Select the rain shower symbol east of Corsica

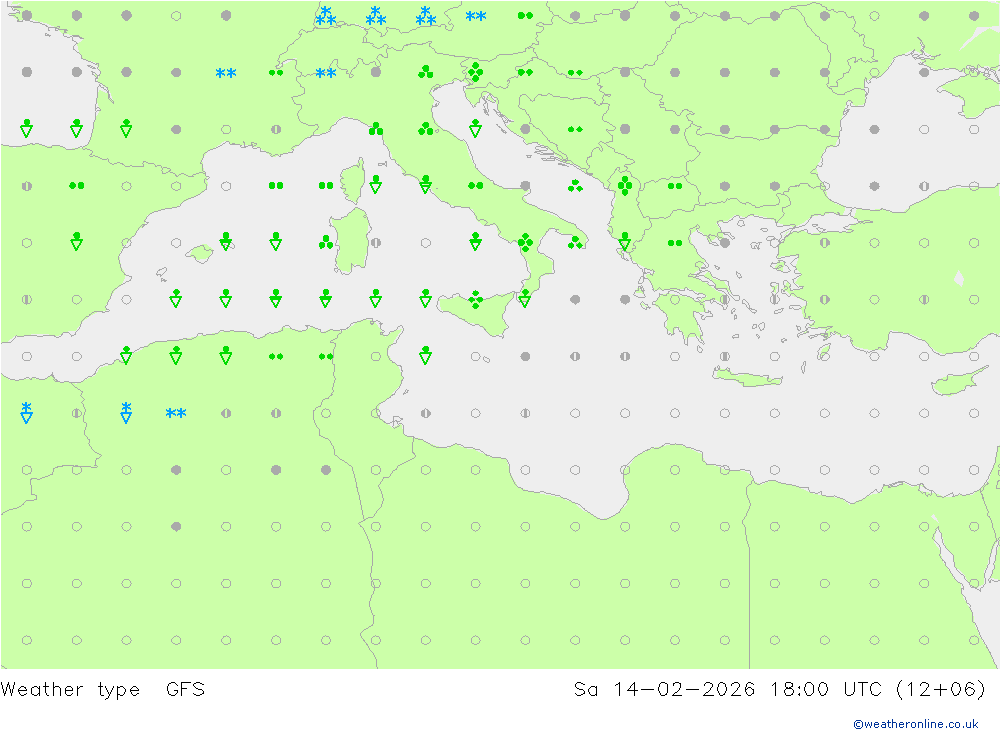[376, 185]
